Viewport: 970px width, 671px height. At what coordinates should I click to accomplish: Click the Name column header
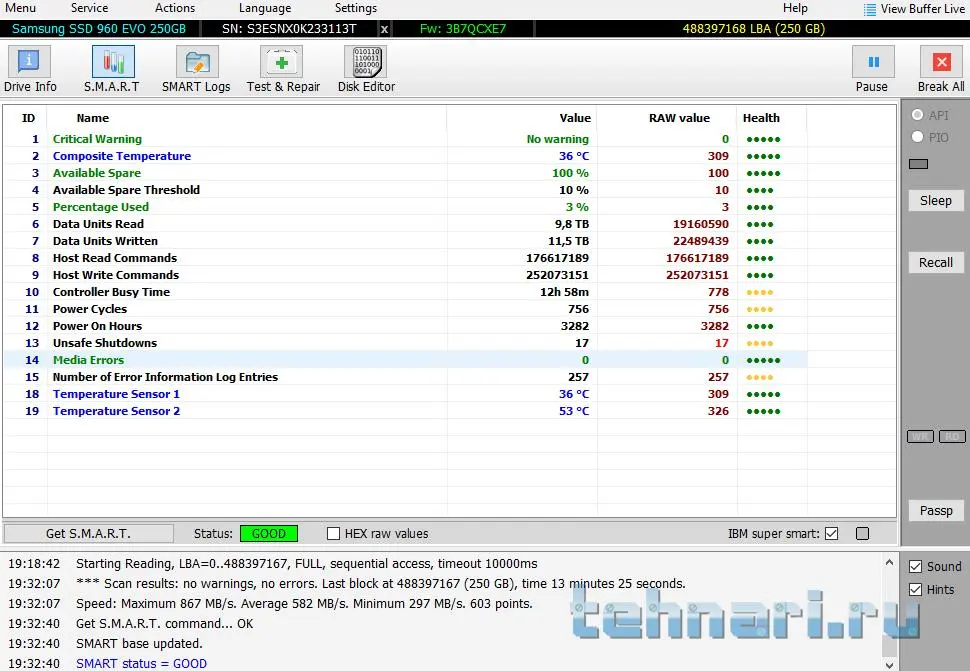[x=93, y=118]
